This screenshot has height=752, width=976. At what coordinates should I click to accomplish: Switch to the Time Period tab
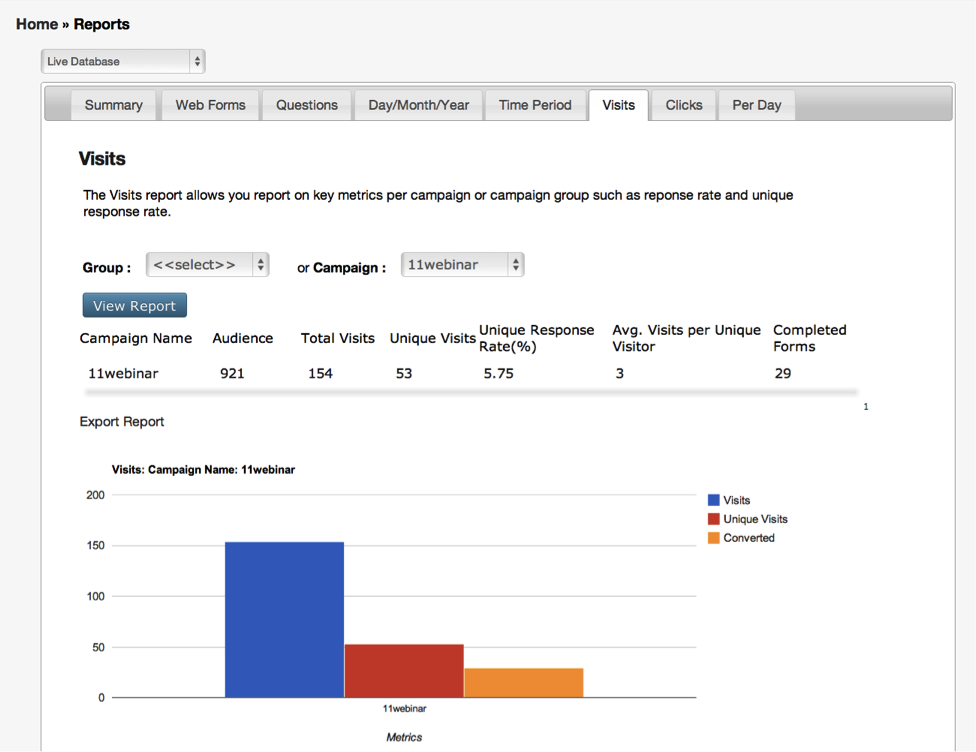click(535, 105)
